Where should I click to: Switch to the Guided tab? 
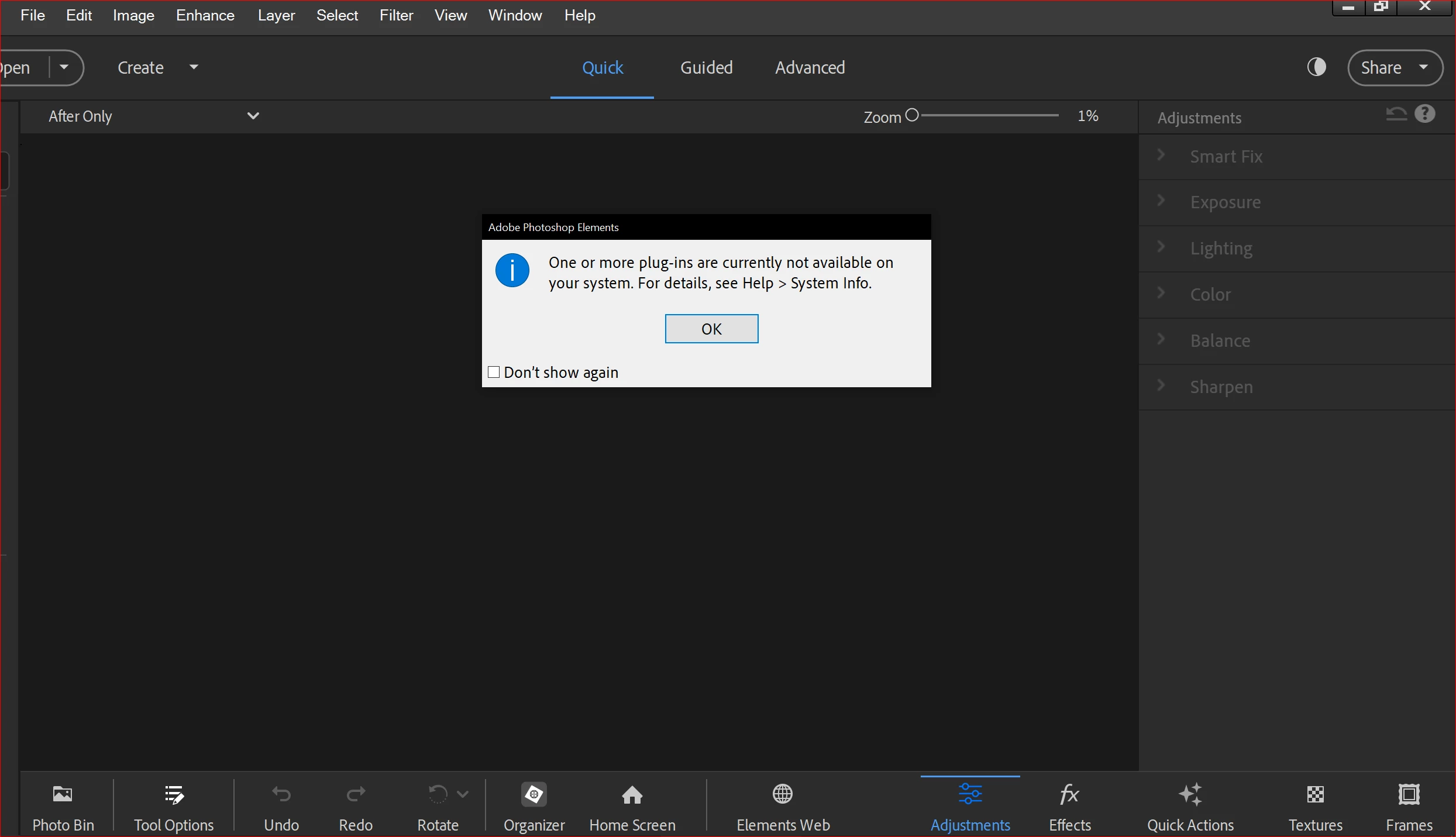click(706, 67)
